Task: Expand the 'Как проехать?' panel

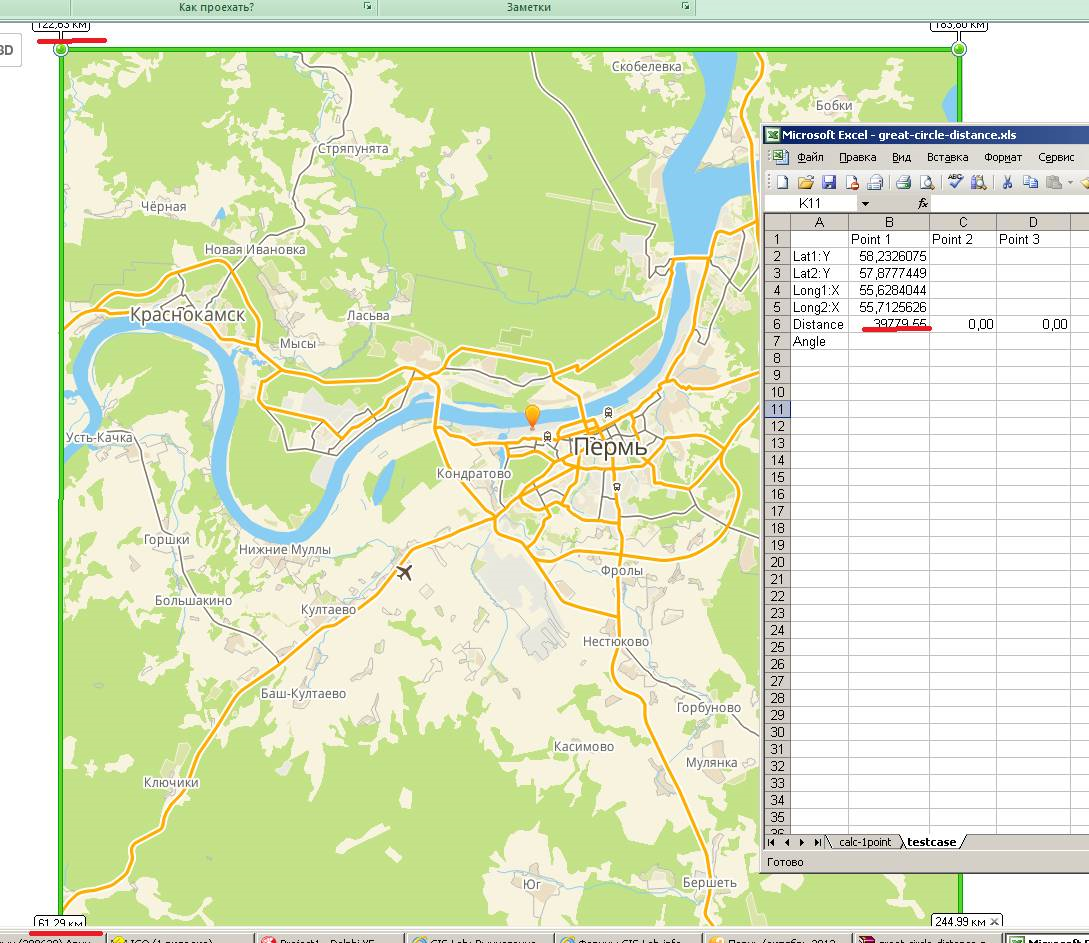Action: [x=367, y=7]
